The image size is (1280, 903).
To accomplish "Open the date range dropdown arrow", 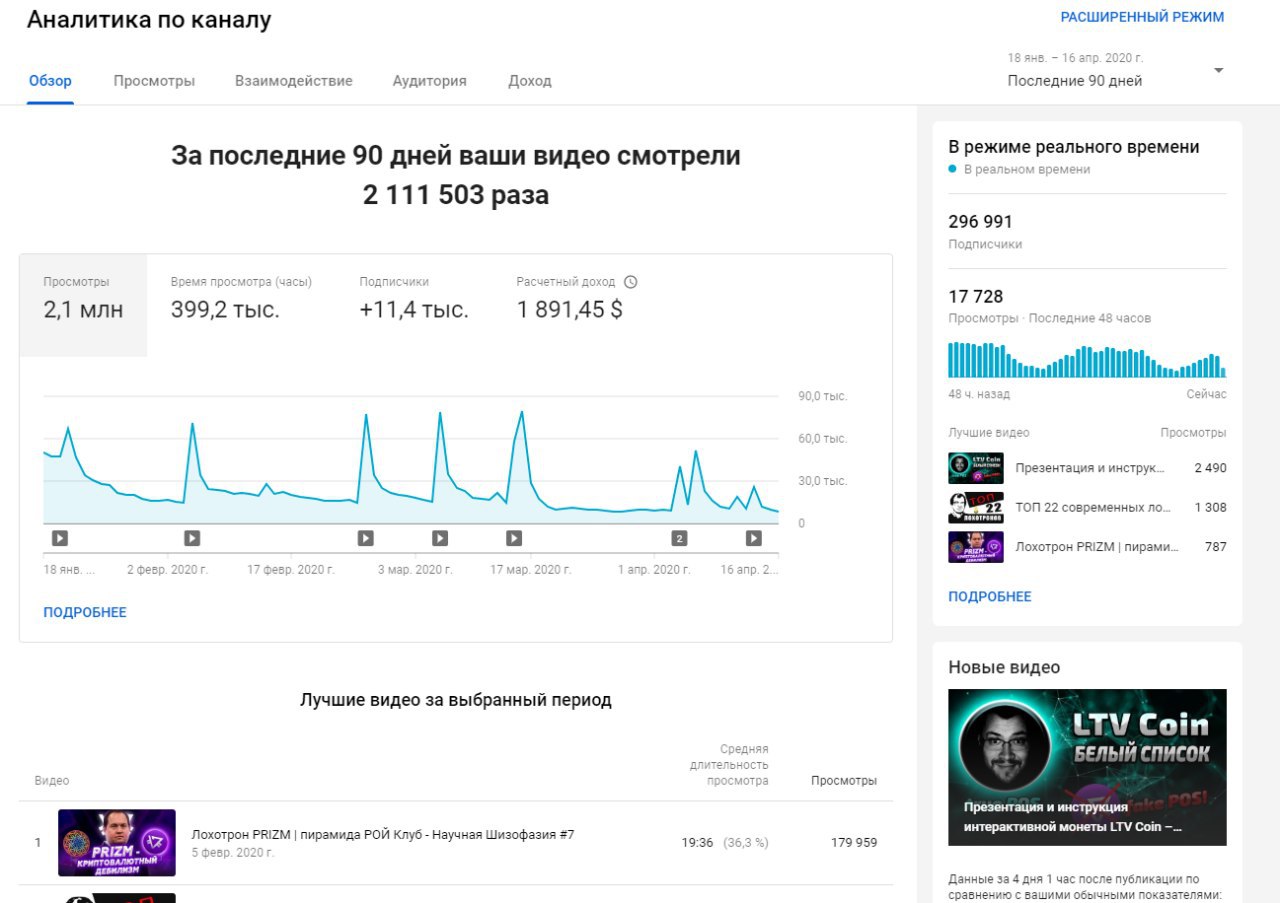I will 1218,70.
